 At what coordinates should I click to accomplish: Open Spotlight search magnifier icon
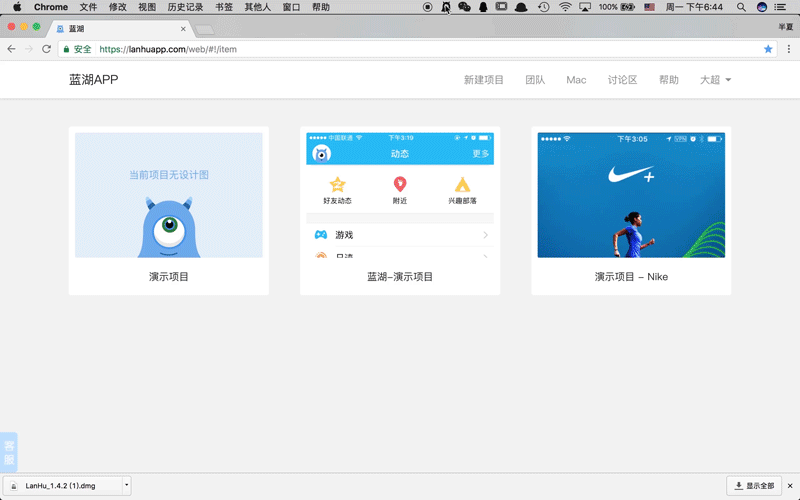point(741,7)
